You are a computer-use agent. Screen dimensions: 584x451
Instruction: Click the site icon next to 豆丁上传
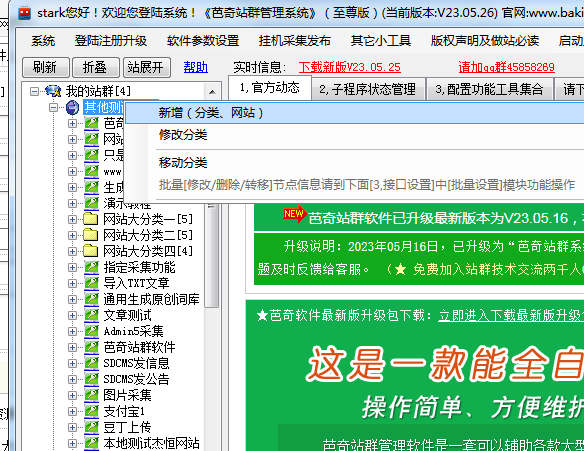pyautogui.click(x=91, y=427)
